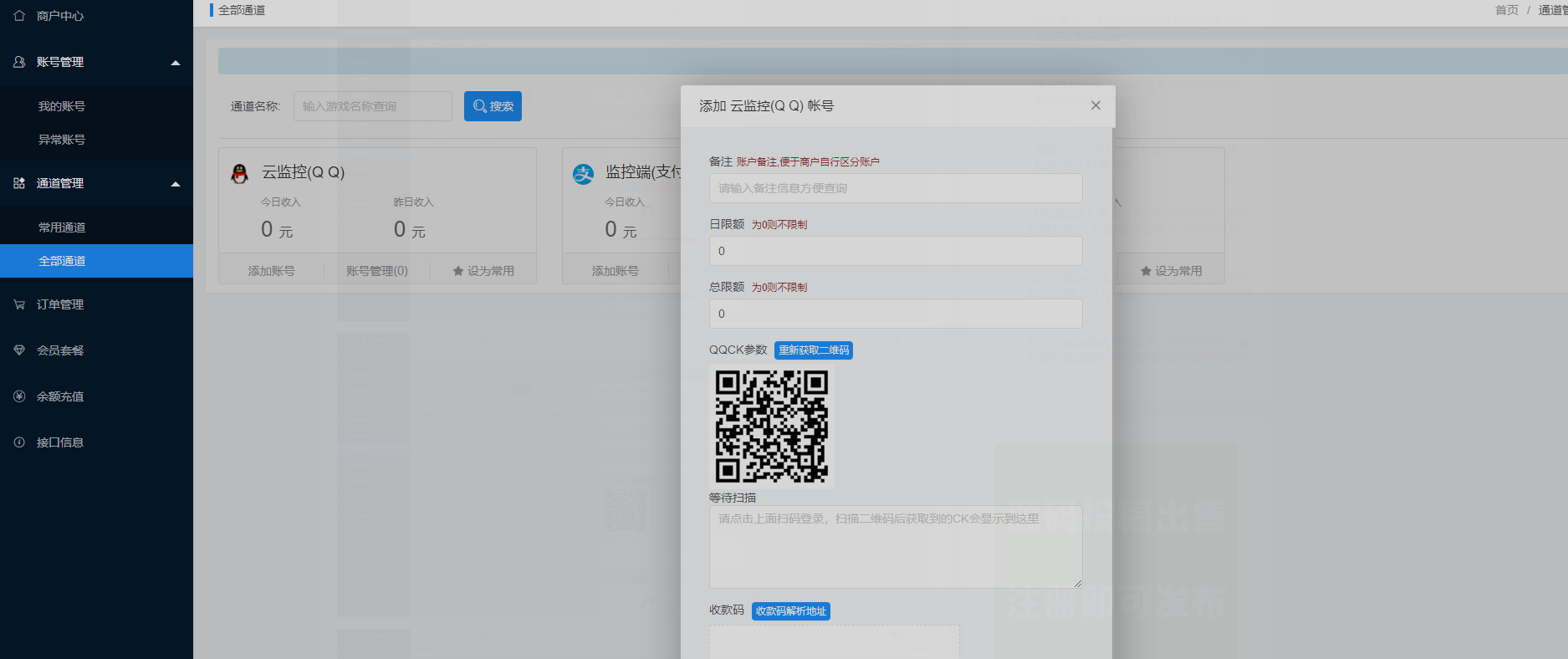
Task: Click the blue 搜索 button
Action: click(493, 106)
